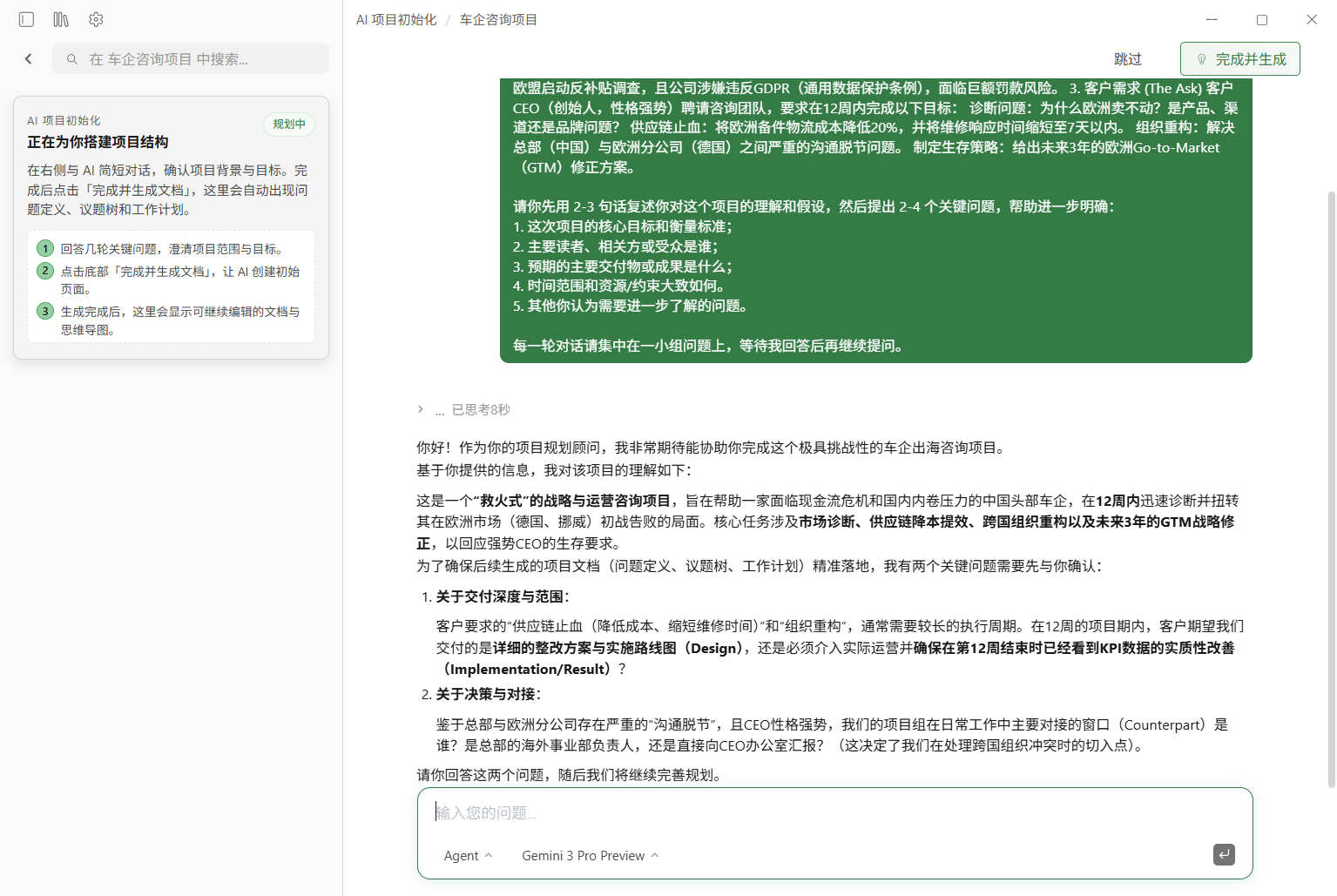Screen dimensions: 1337x896
Task: Click the back chevron above the project card
Action: 28,58
